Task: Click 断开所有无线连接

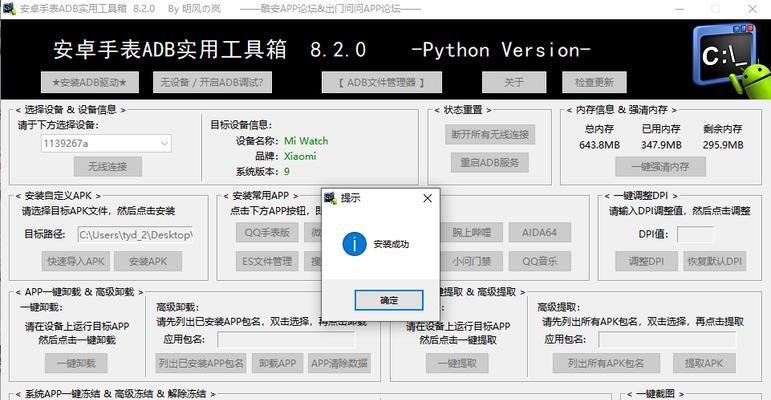Action: 490,134
